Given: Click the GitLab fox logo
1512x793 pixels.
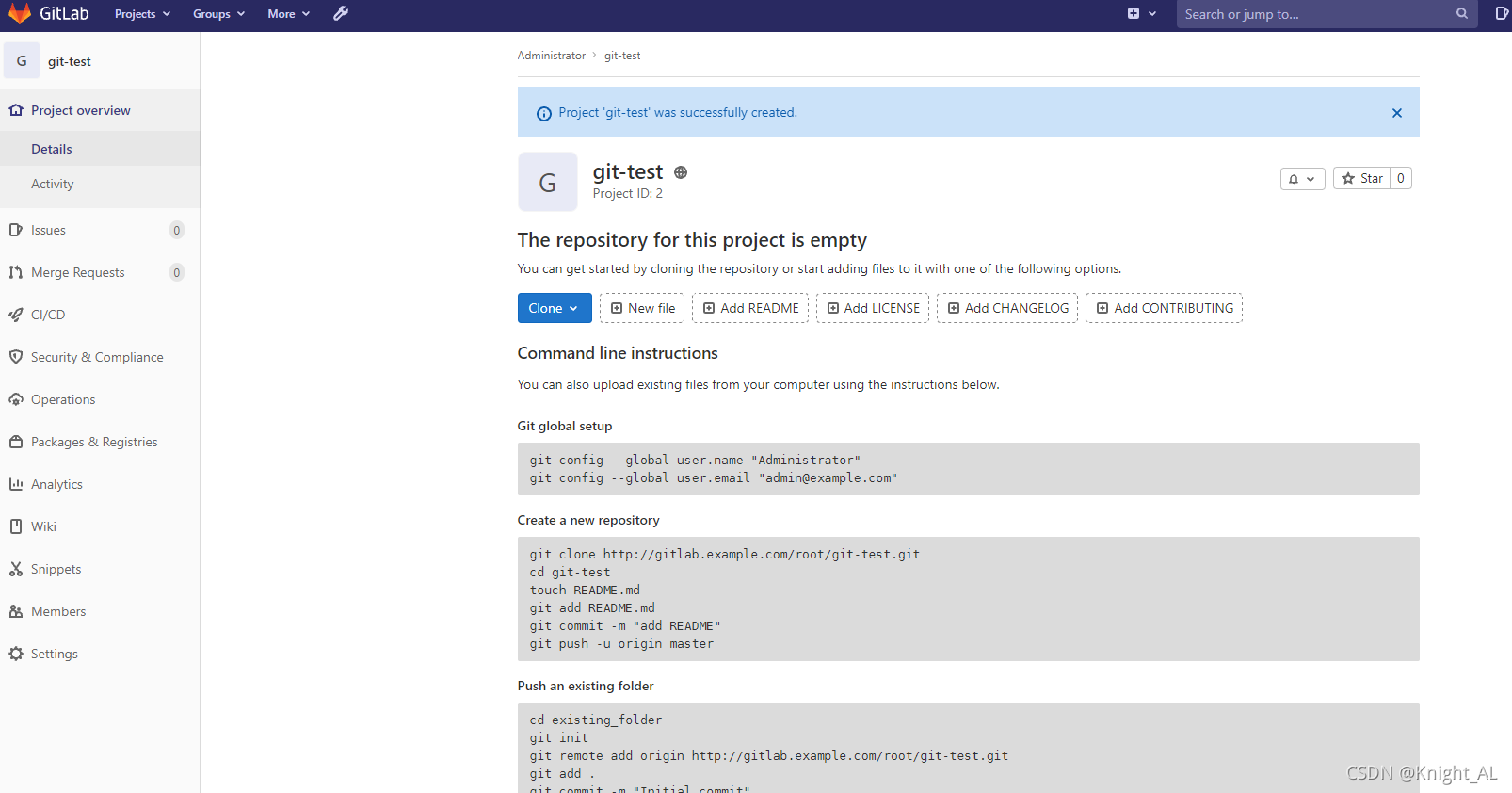Looking at the screenshot, I should click(x=20, y=13).
